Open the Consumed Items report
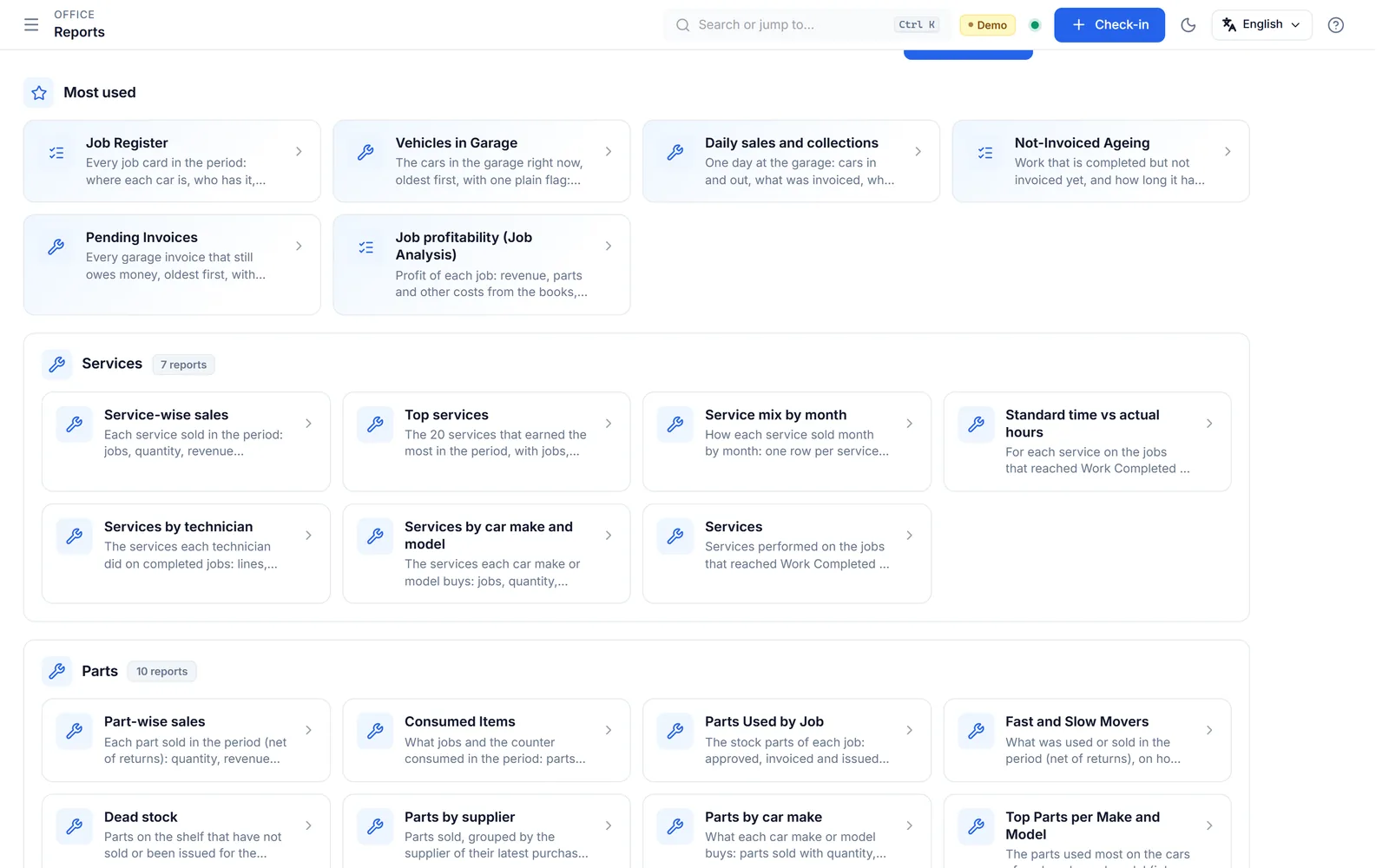This screenshot has height=868, width=1389. pos(486,740)
